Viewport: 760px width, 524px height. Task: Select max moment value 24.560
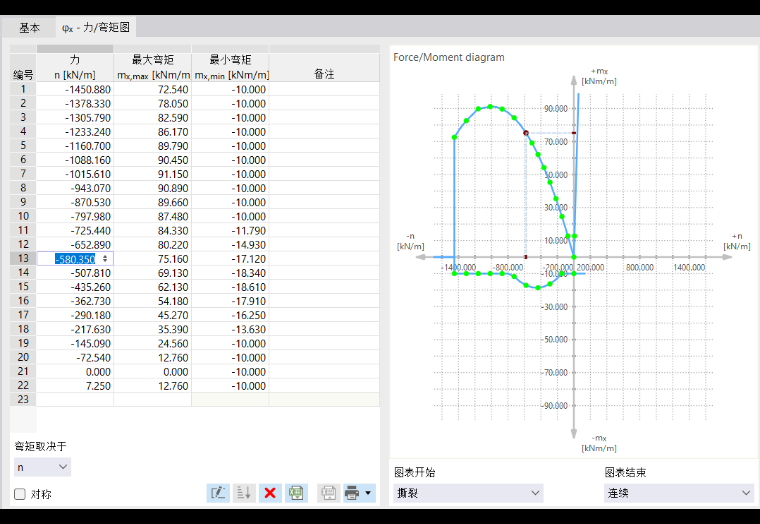tap(153, 344)
